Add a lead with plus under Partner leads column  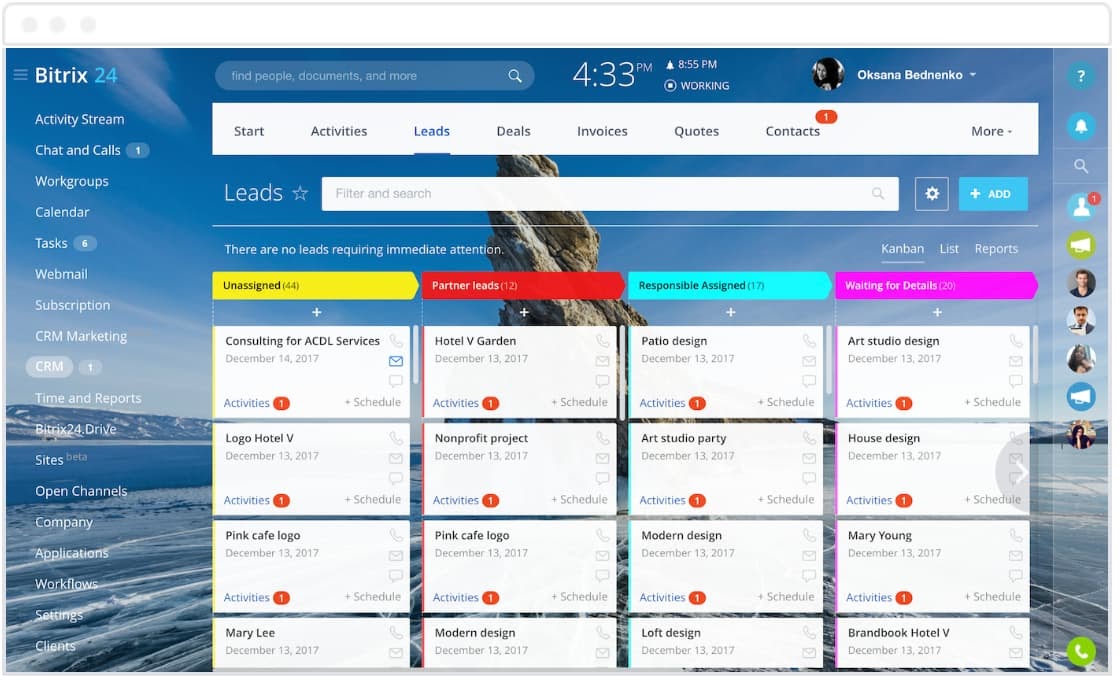[x=526, y=314]
